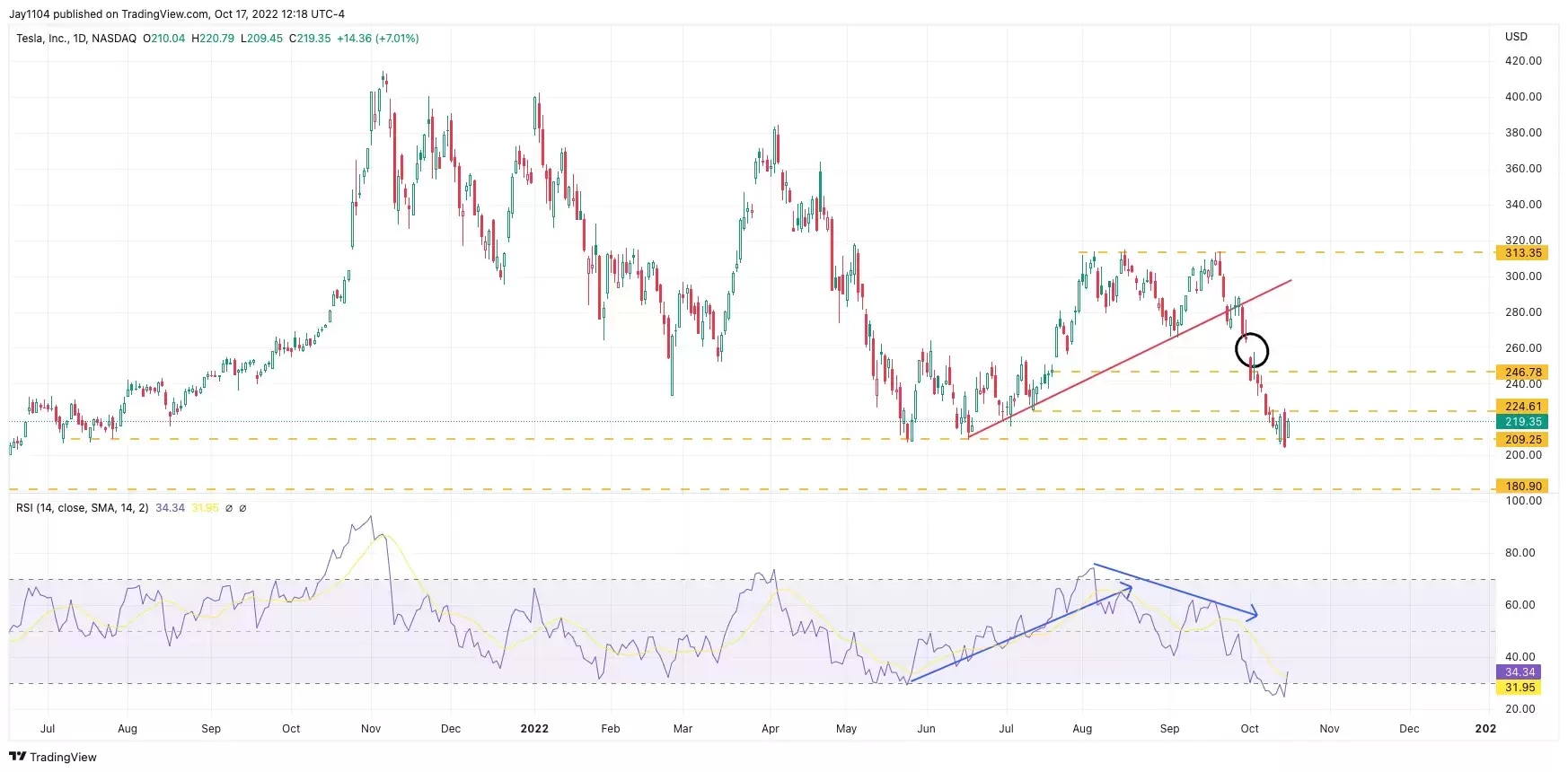1568x772 pixels.
Task: Click the yellow 31.95 value in RSI legend
Action: (x=205, y=508)
